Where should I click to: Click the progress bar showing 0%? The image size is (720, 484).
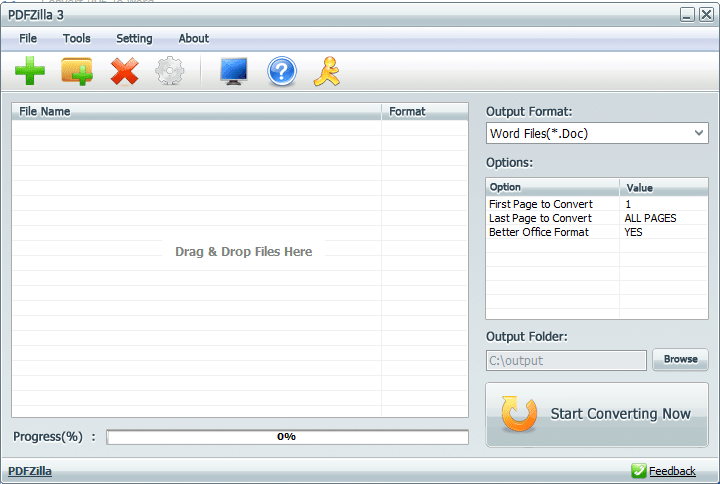[287, 437]
